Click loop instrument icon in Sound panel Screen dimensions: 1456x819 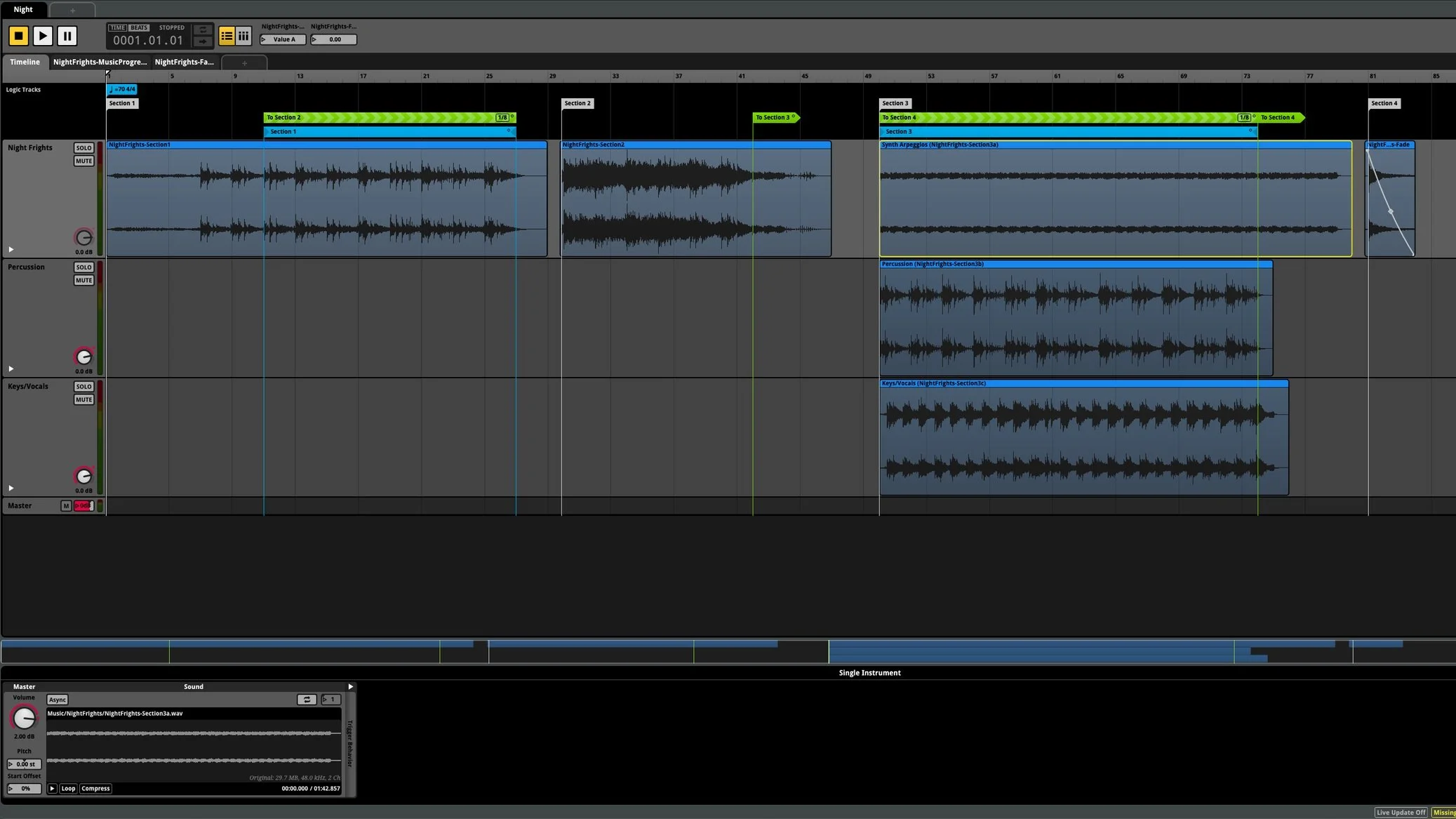[307, 700]
